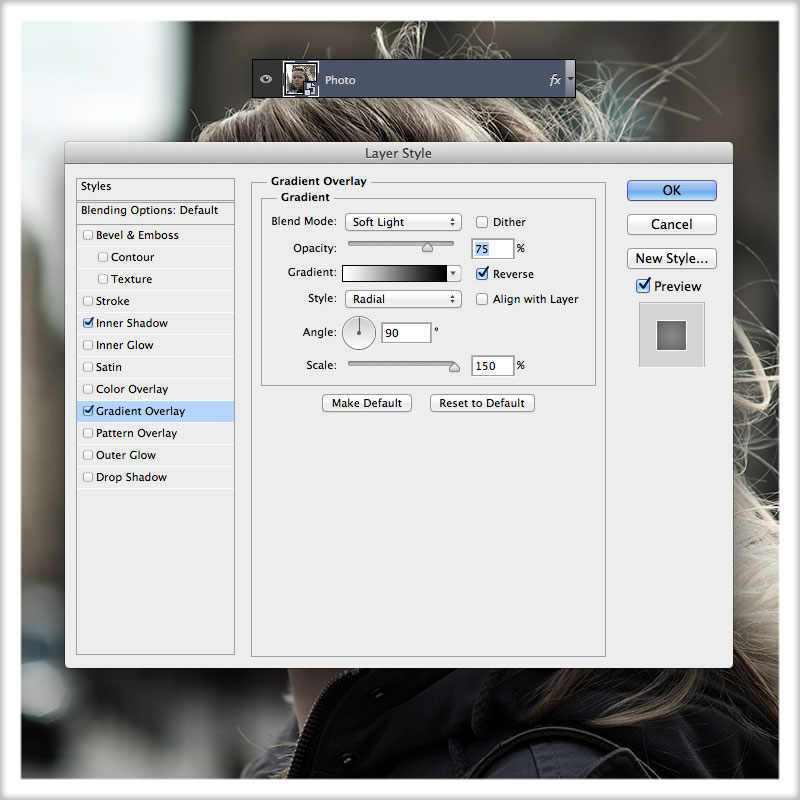Screen dimensions: 800x800
Task: Click the Opacity slider handle
Action: pyautogui.click(x=425, y=247)
